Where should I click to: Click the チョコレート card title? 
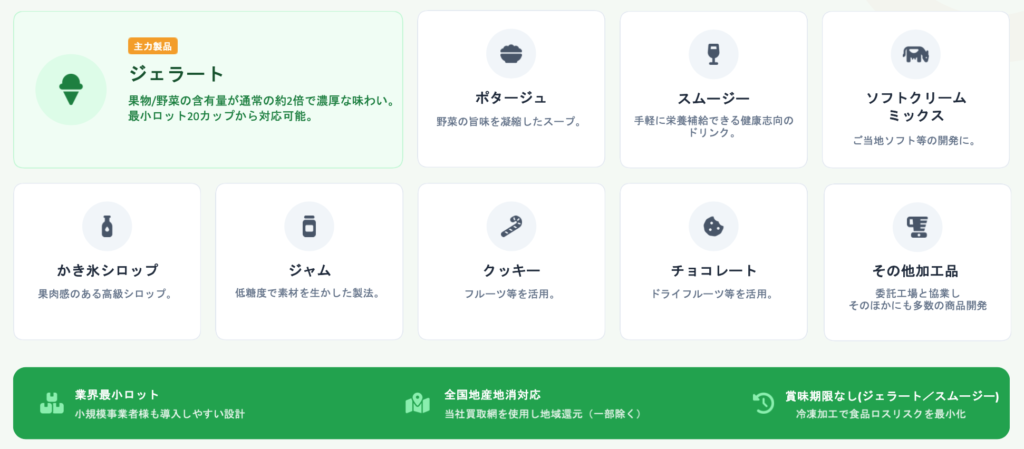[713, 270]
